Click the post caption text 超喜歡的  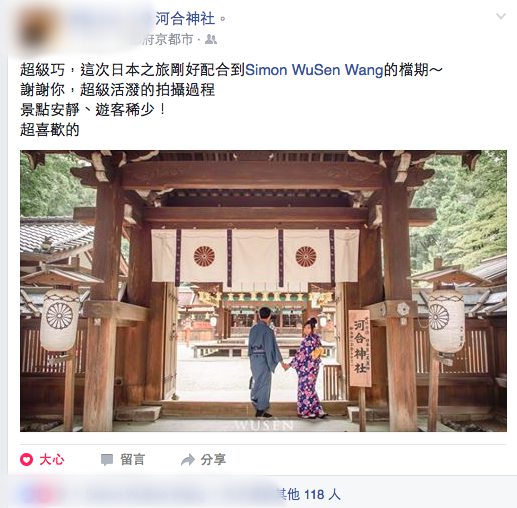pos(50,130)
